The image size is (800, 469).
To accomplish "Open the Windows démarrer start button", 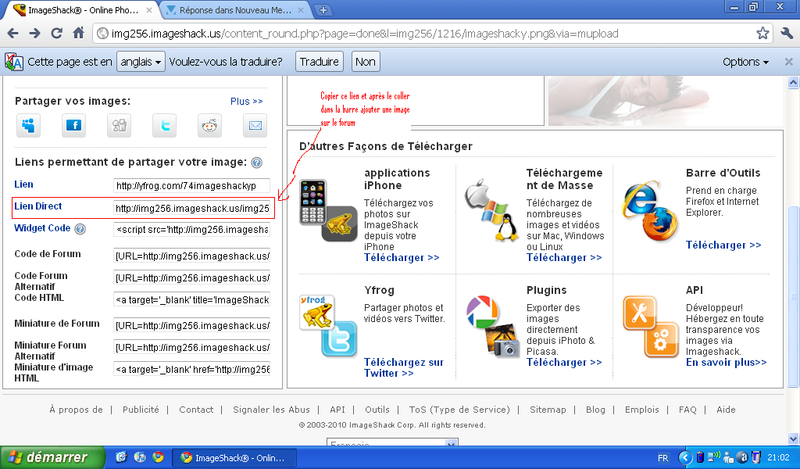I will [x=52, y=457].
